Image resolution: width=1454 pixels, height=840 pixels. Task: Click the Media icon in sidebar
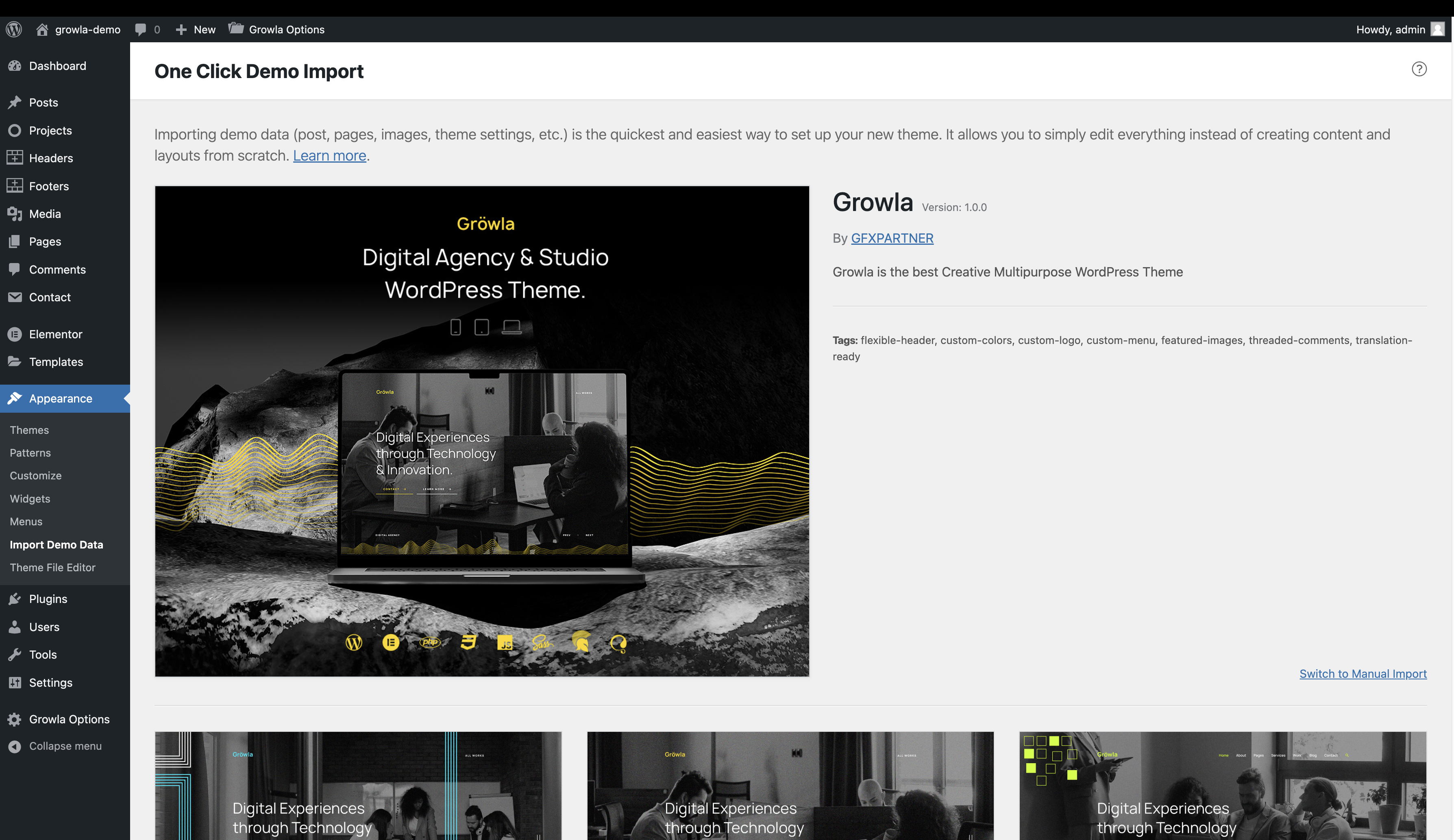tap(15, 213)
